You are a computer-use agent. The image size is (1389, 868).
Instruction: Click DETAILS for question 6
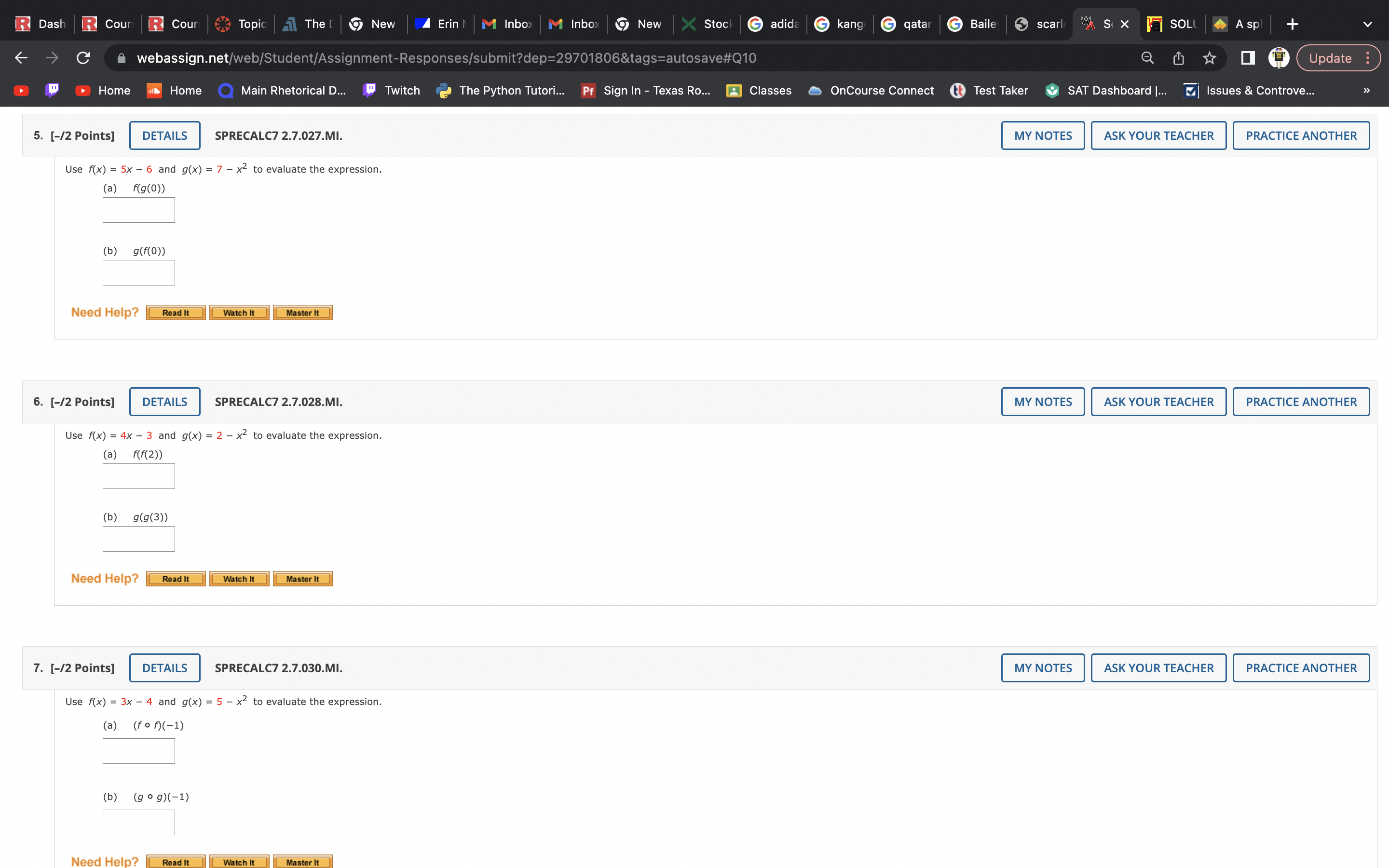point(165,402)
